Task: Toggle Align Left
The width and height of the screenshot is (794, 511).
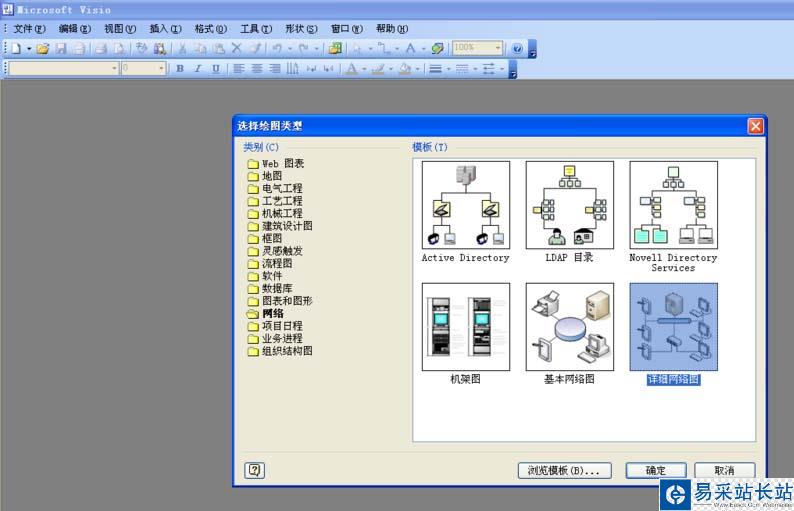Action: tap(239, 68)
